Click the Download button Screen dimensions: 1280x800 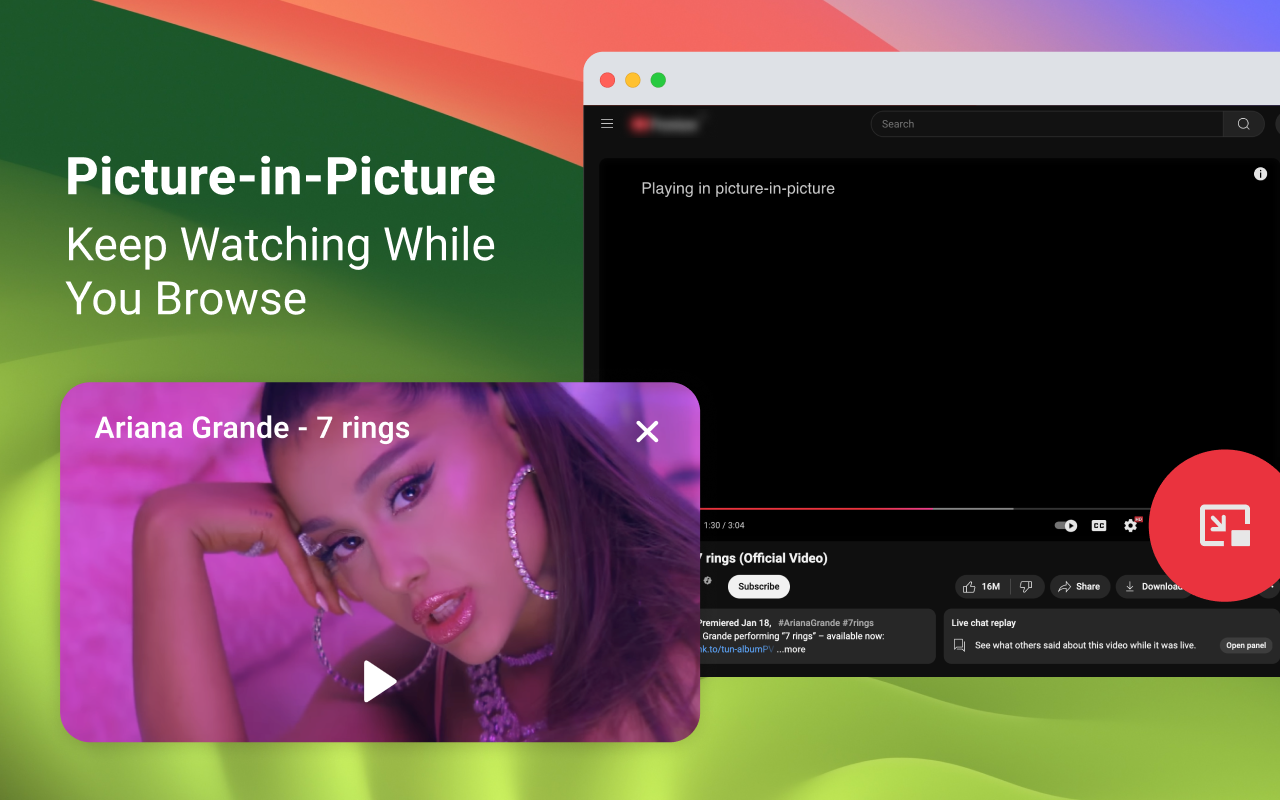tap(1153, 587)
